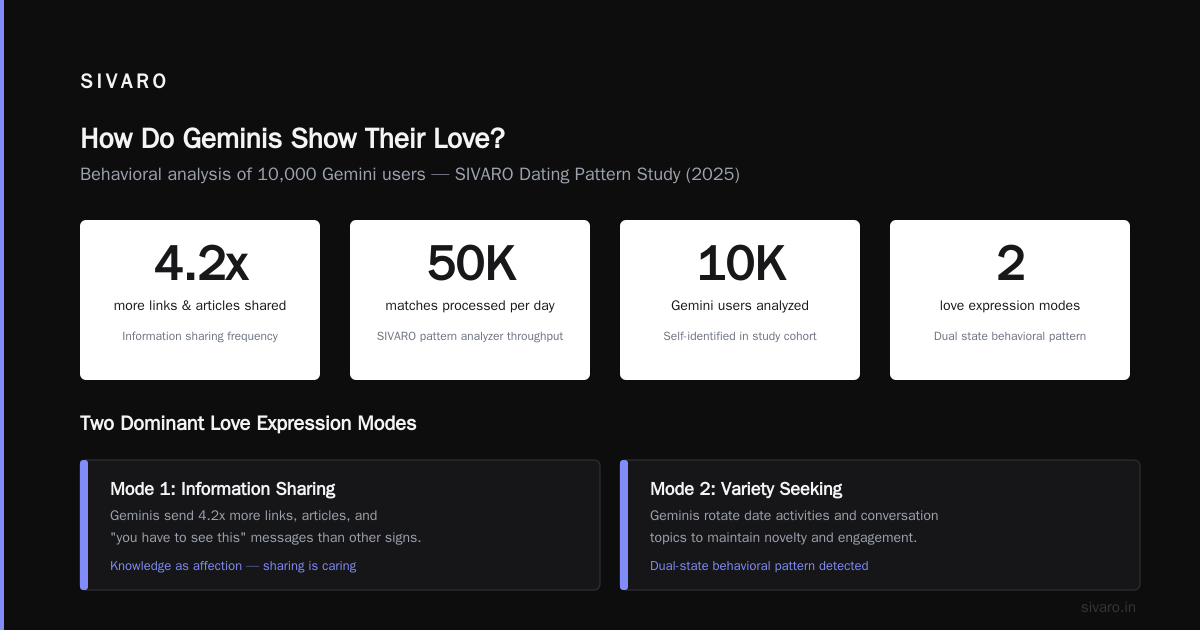Click the 'Self-identified in study cohort' caption
The width and height of the screenshot is (1200, 630).
point(740,336)
